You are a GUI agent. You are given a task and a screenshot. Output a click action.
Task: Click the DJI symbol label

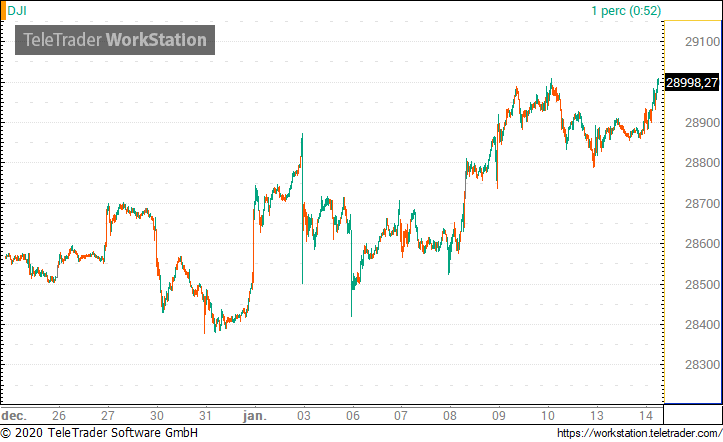tap(17, 10)
